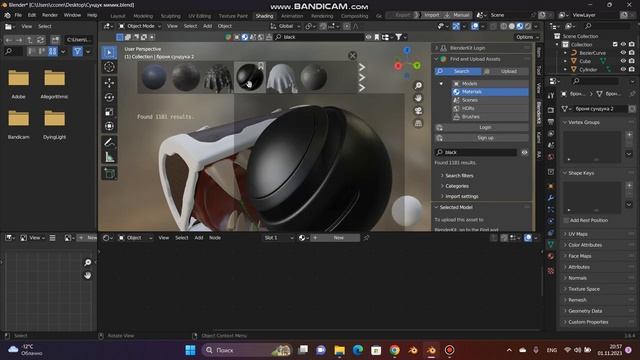This screenshot has width=640, height=360.
Task: Switch perspective/orthographic grid icon
Action: [x=418, y=123]
